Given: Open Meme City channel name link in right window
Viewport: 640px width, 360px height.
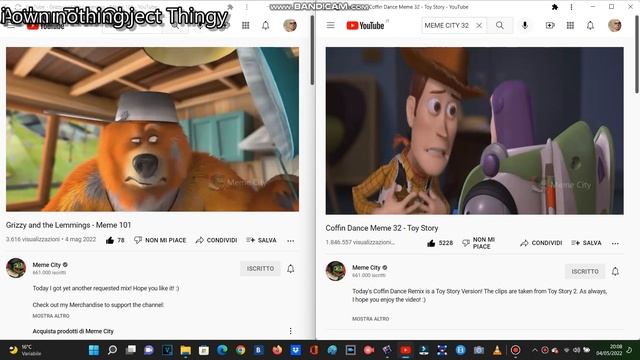Looking at the screenshot, I should point(366,267).
